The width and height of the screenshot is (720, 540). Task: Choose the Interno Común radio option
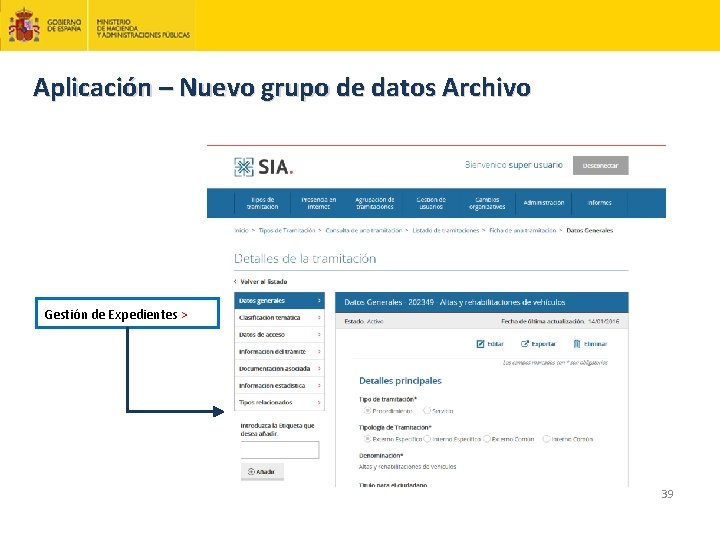(x=546, y=439)
